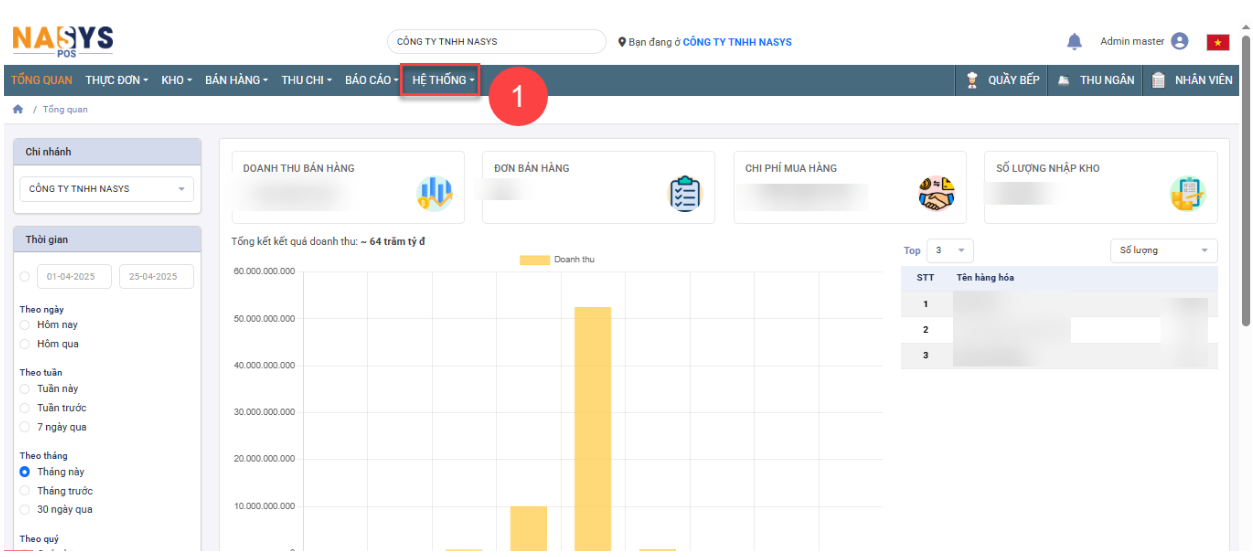Click the start date field 01-04-2025
This screenshot has width=1253, height=557.
coord(74,277)
